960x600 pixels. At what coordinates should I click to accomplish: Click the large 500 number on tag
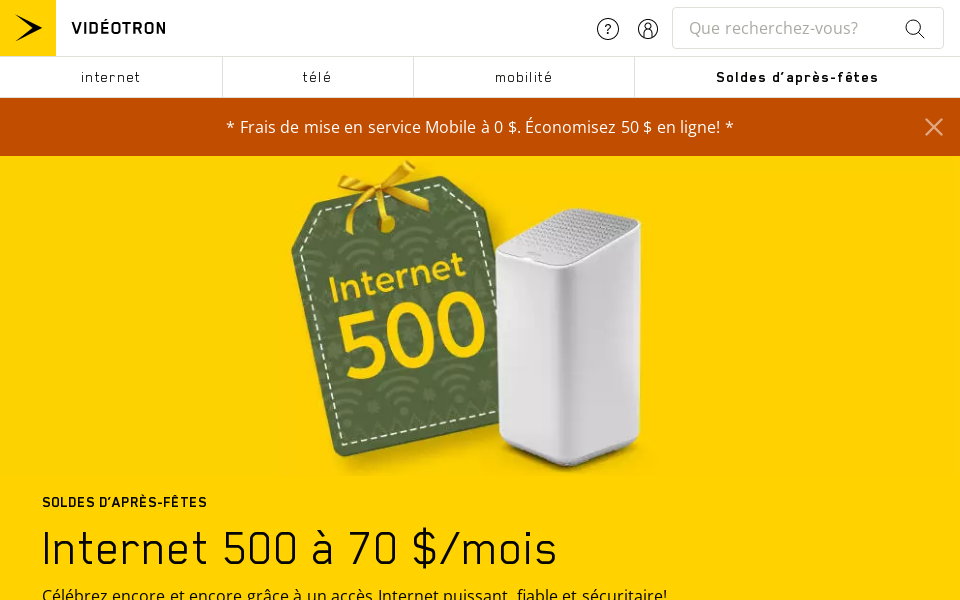[411, 334]
